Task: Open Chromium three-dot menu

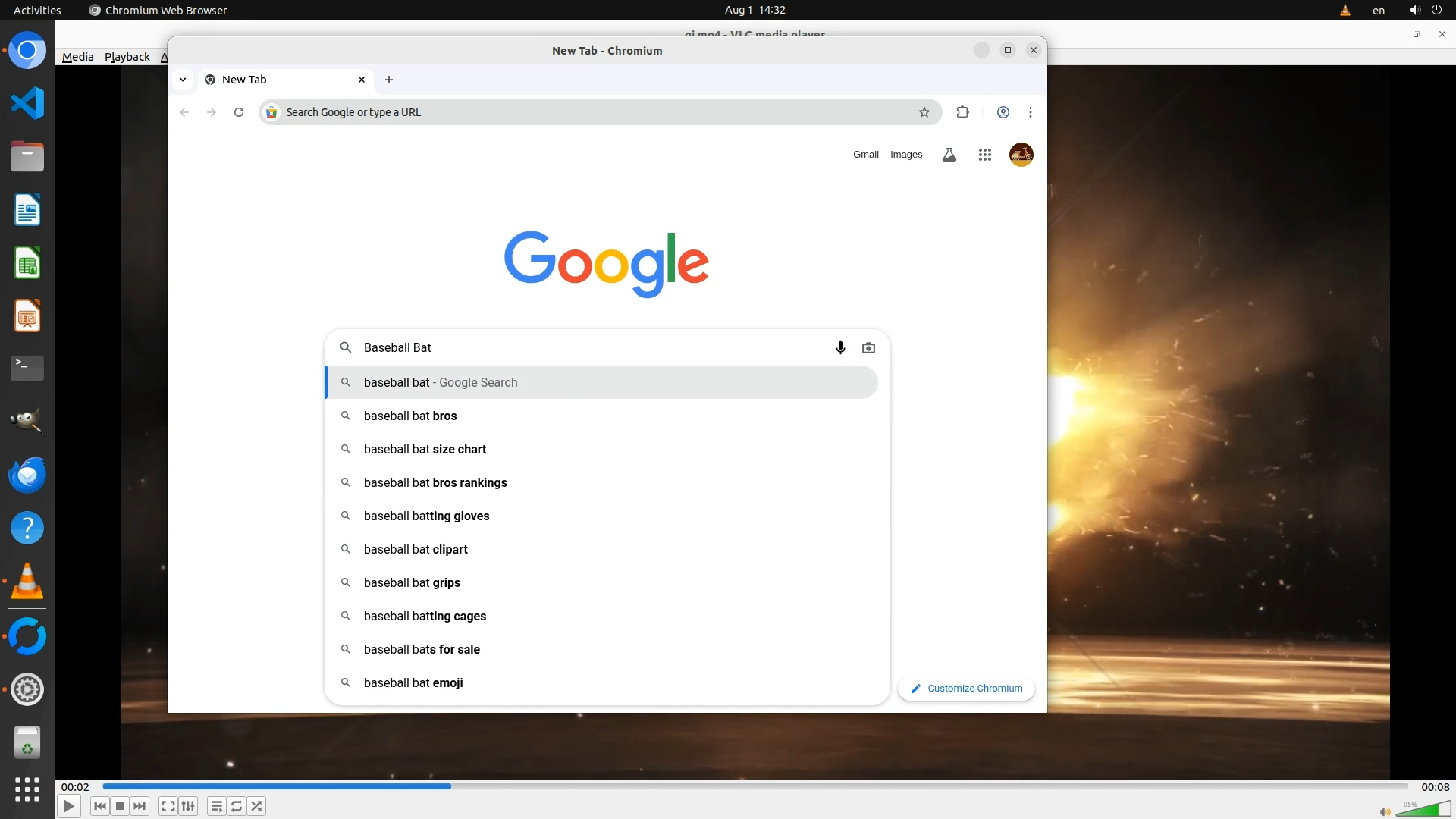Action: tap(1030, 112)
